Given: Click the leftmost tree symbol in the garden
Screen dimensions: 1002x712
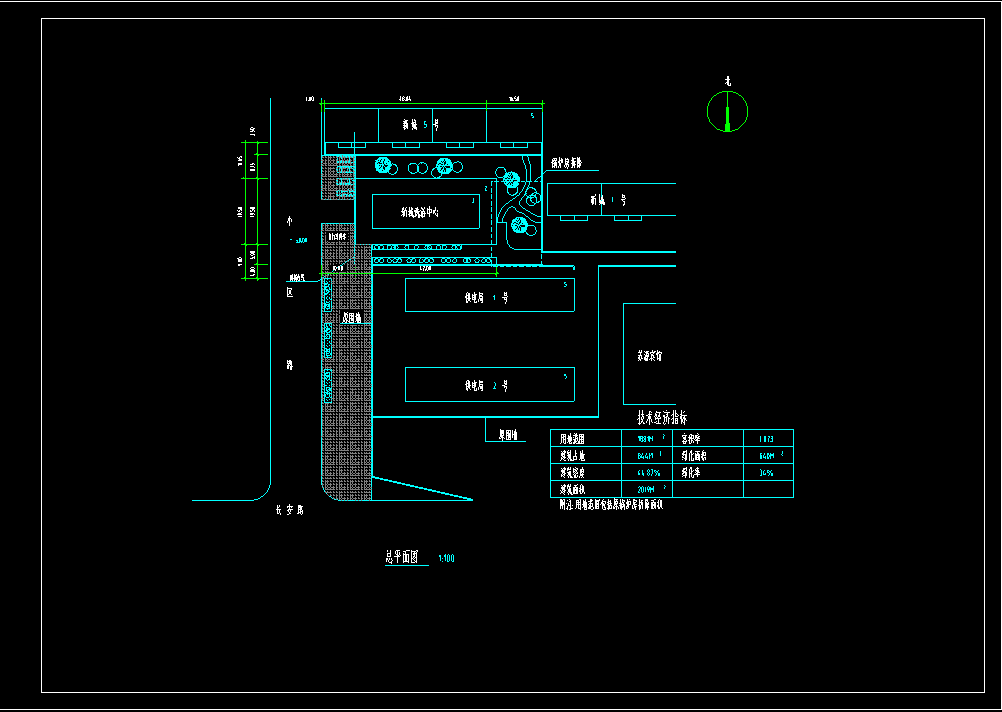Looking at the screenshot, I should point(382,165).
